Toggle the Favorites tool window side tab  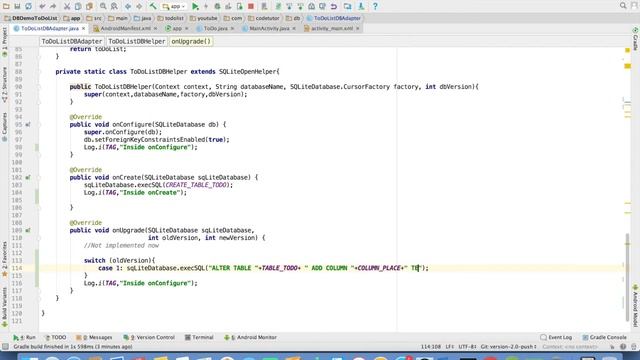pos(4,260)
